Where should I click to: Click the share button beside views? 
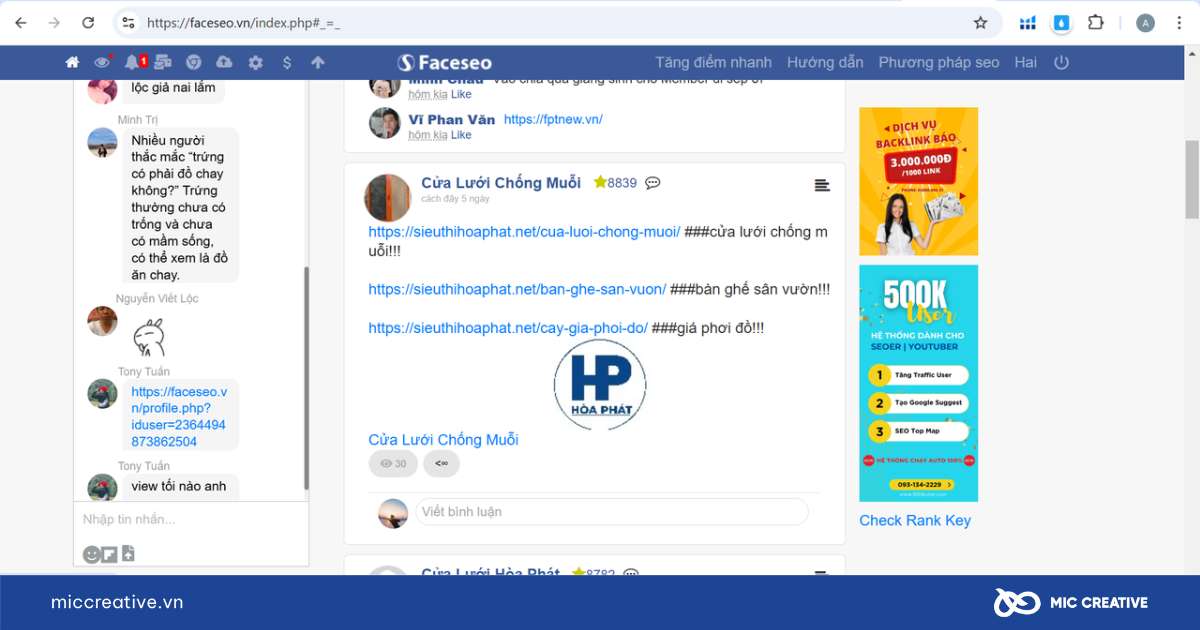pos(441,464)
